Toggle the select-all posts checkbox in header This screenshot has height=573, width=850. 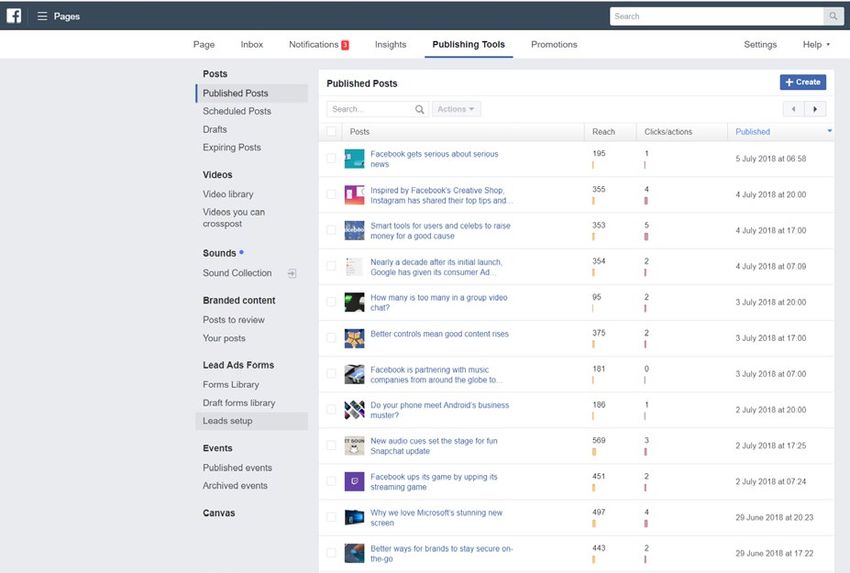pos(331,131)
